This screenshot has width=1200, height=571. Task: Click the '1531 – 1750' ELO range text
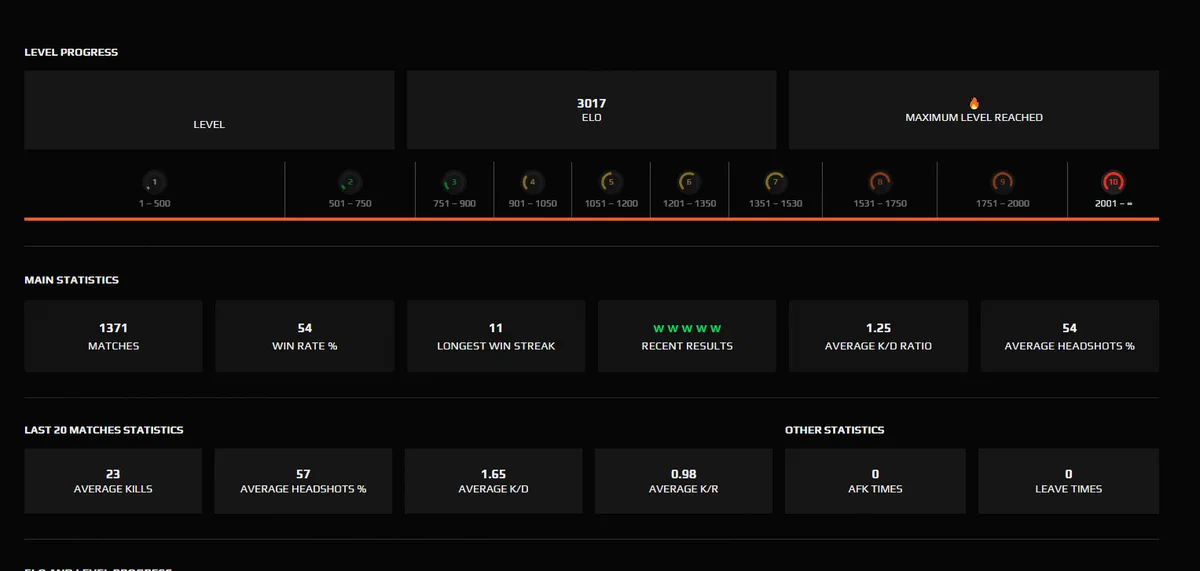(880, 203)
